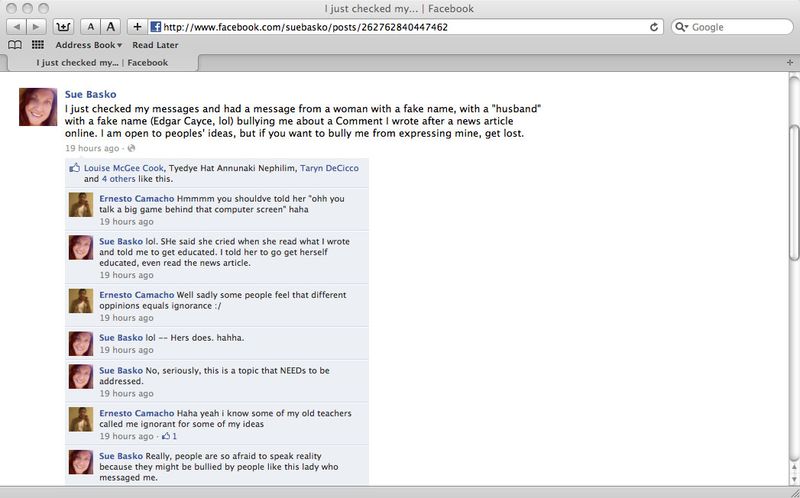The height and width of the screenshot is (498, 800).
Task: Go forward with the browser forward arrow
Action: pos(36,27)
